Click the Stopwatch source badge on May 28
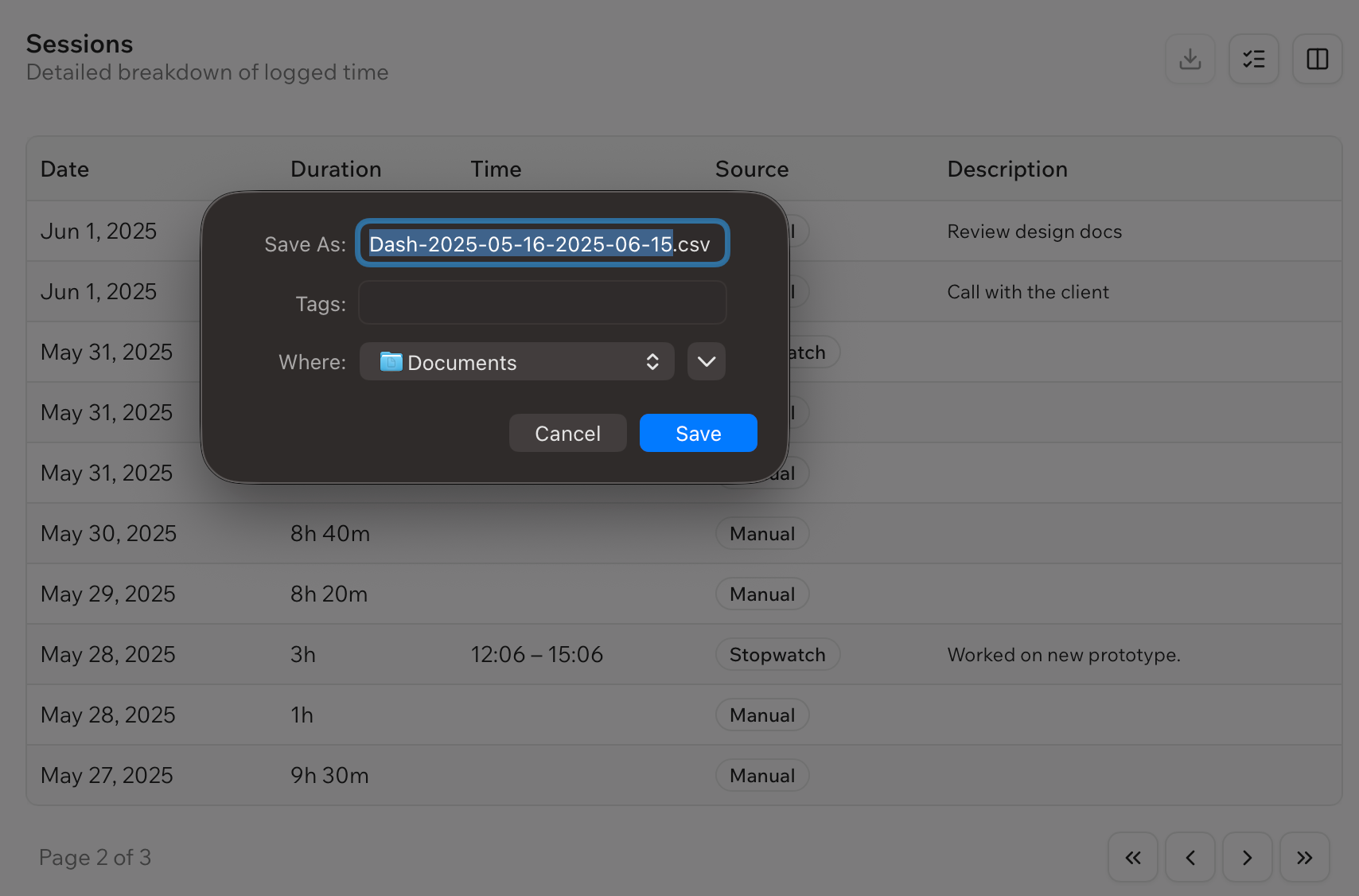 [x=777, y=655]
